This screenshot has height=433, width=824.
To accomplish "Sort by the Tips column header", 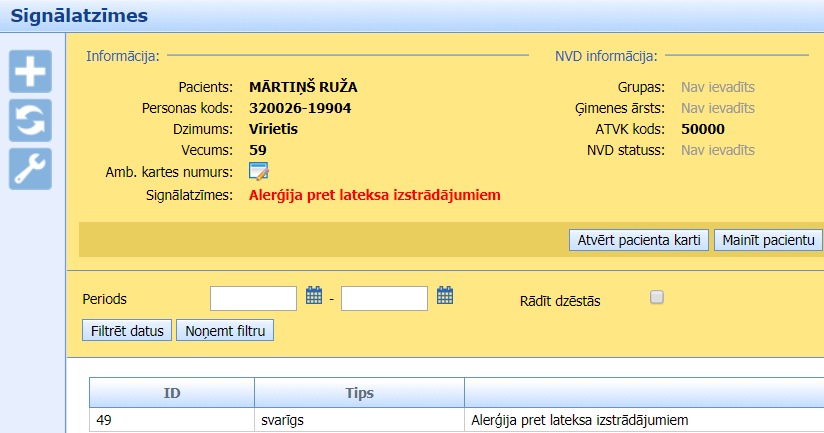I will (x=359, y=393).
